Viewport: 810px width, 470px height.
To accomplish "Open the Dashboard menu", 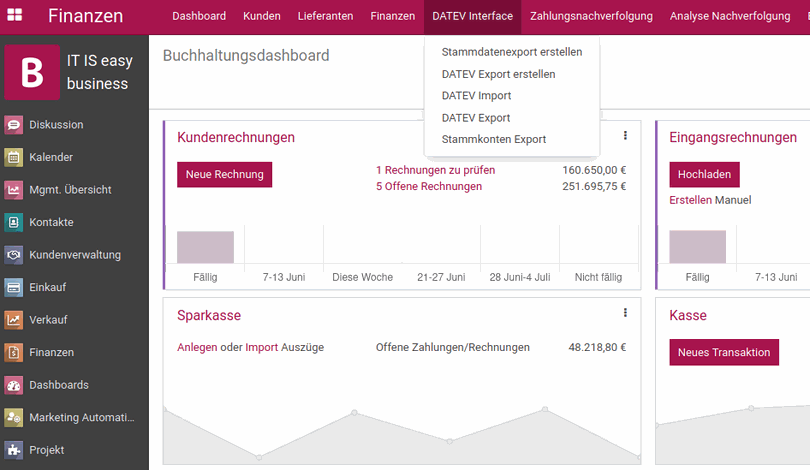I will click(199, 16).
